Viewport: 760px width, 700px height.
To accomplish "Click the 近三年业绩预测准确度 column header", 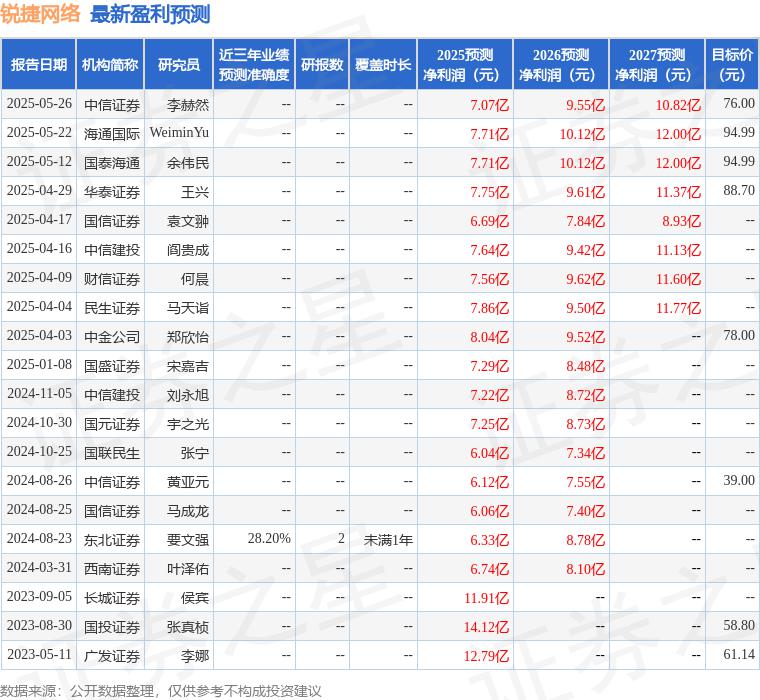I will pyautogui.click(x=254, y=64).
